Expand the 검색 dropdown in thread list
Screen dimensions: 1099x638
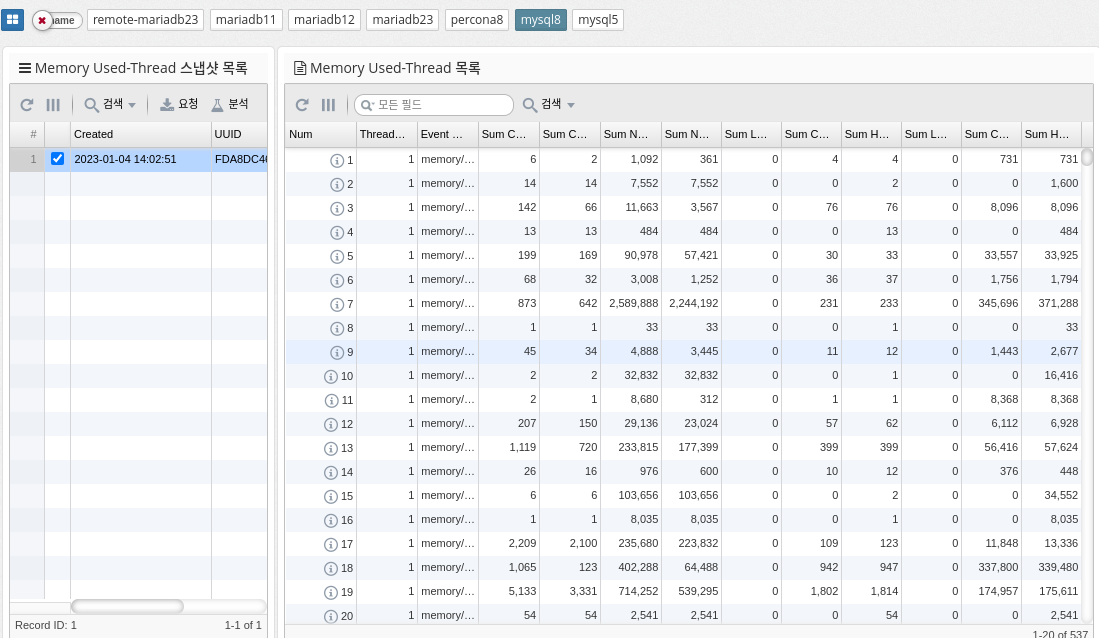click(x=549, y=105)
